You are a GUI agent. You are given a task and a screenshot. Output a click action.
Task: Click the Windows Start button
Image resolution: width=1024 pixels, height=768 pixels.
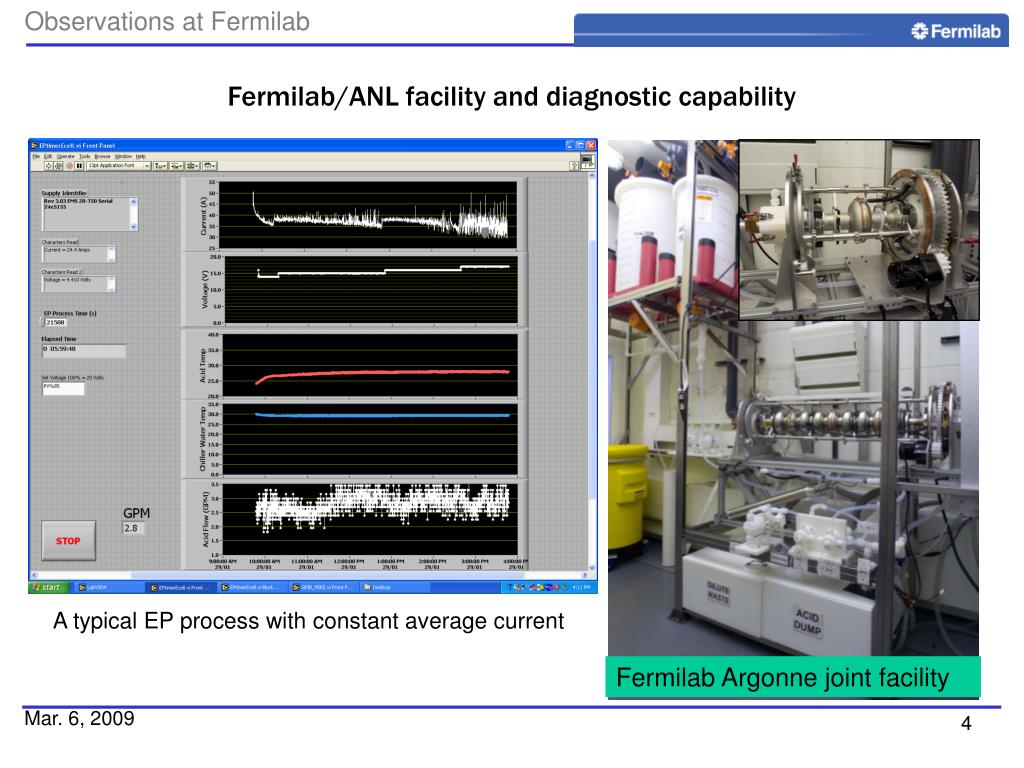pyautogui.click(x=48, y=588)
